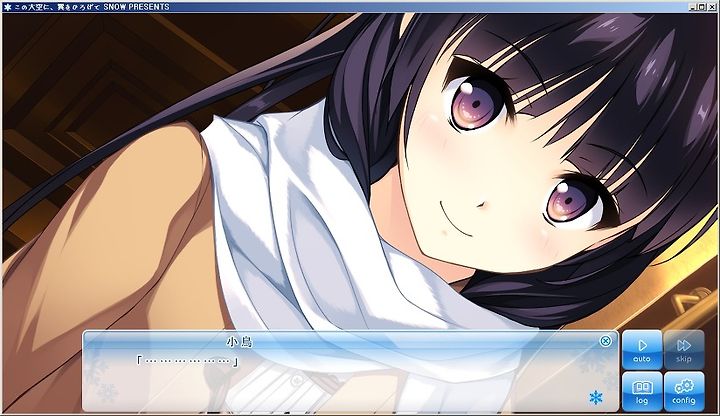Minimize the game window
Image resolution: width=720 pixels, height=416 pixels.
(692, 7)
